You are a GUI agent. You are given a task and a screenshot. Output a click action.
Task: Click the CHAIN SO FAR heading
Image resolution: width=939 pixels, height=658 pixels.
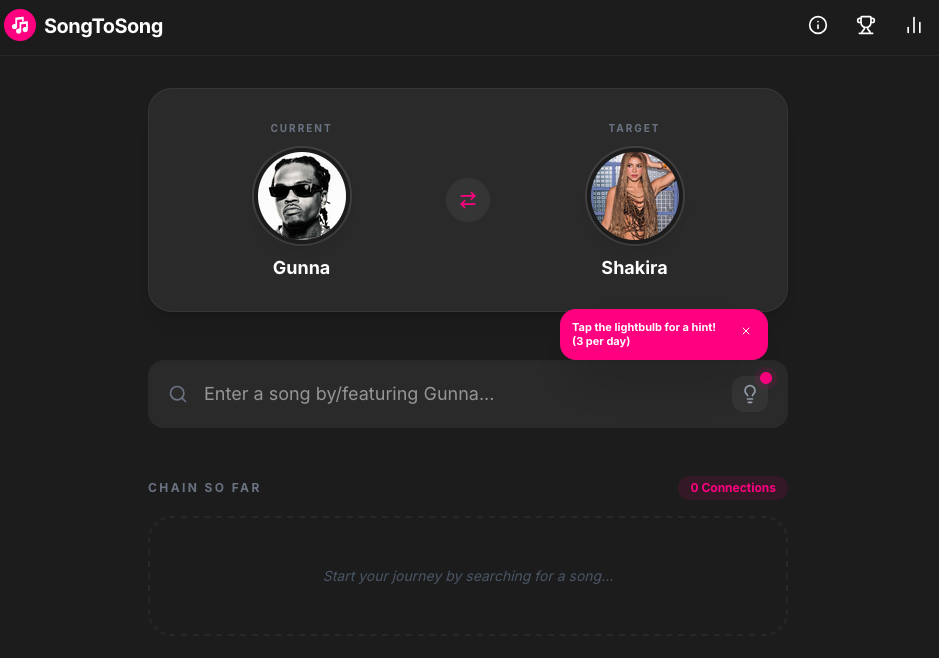[204, 488]
